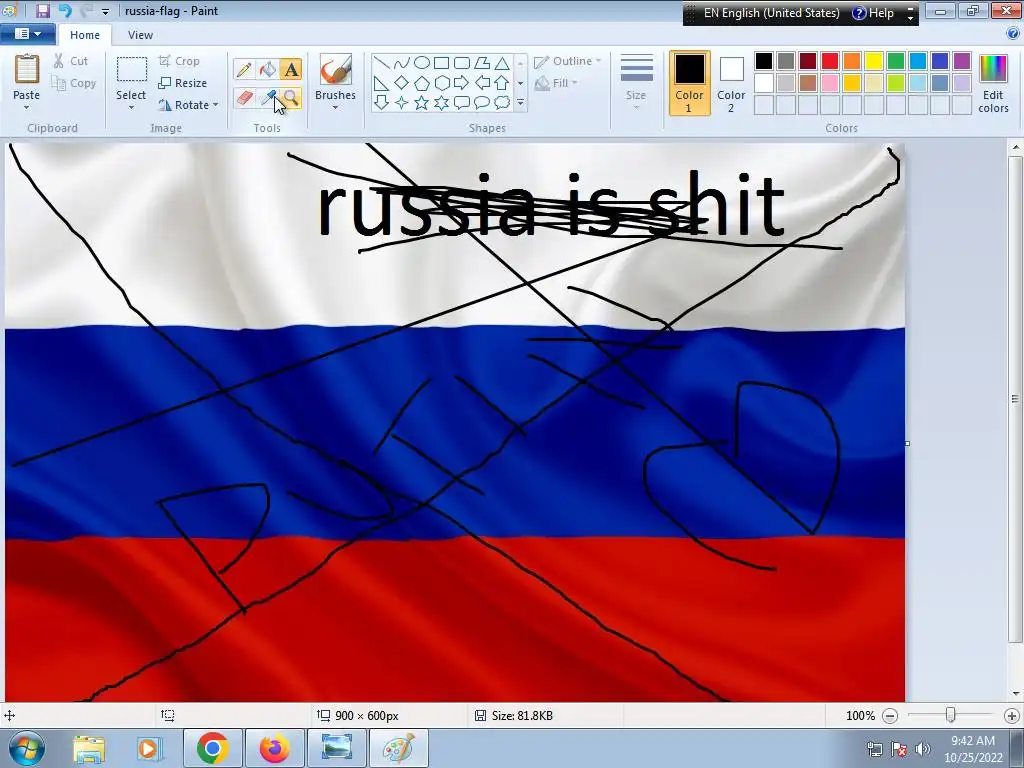Click the zoom in plus button
Viewport: 1024px width, 768px height.
click(1012, 716)
